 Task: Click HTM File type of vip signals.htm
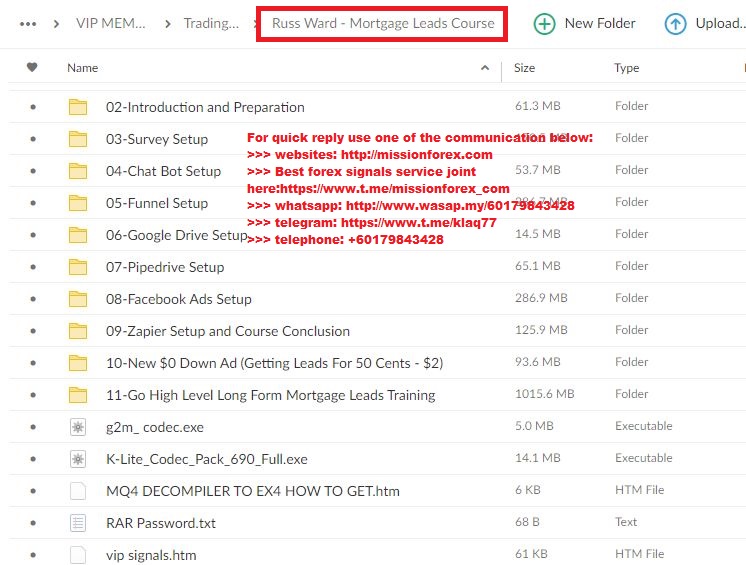(x=639, y=554)
